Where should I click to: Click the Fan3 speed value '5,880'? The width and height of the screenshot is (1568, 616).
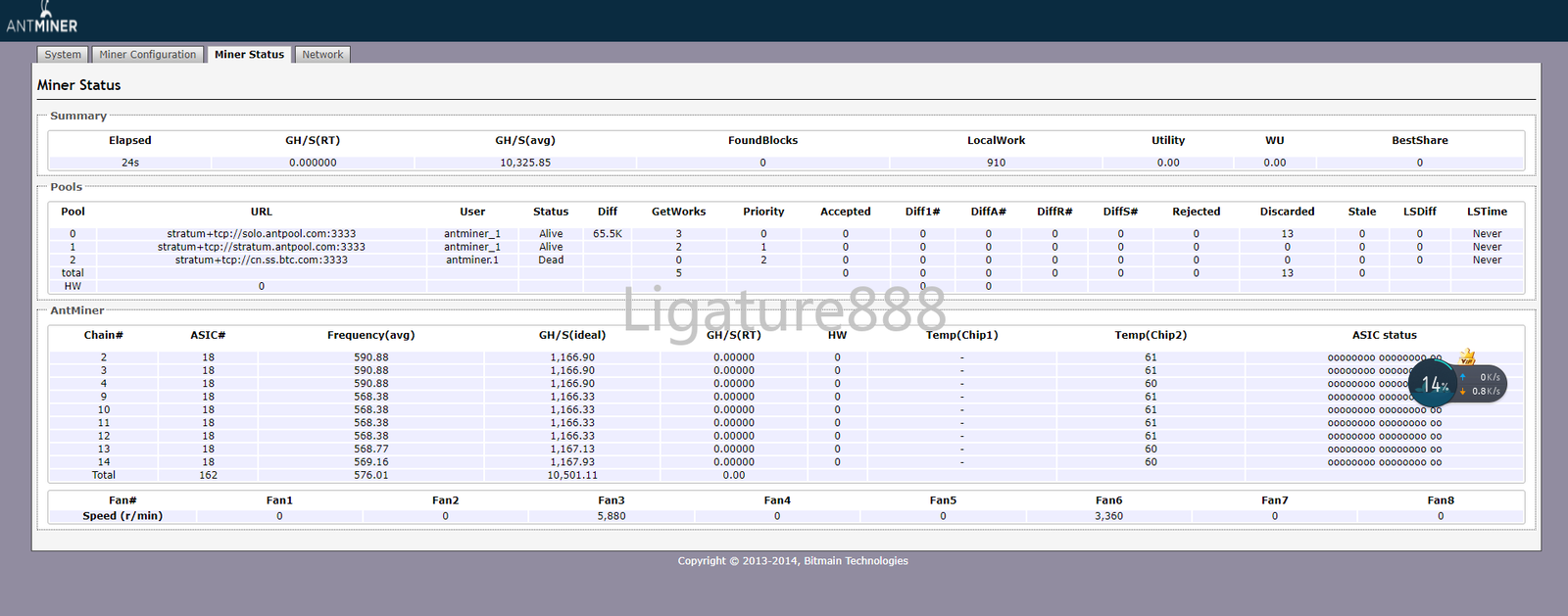point(612,516)
